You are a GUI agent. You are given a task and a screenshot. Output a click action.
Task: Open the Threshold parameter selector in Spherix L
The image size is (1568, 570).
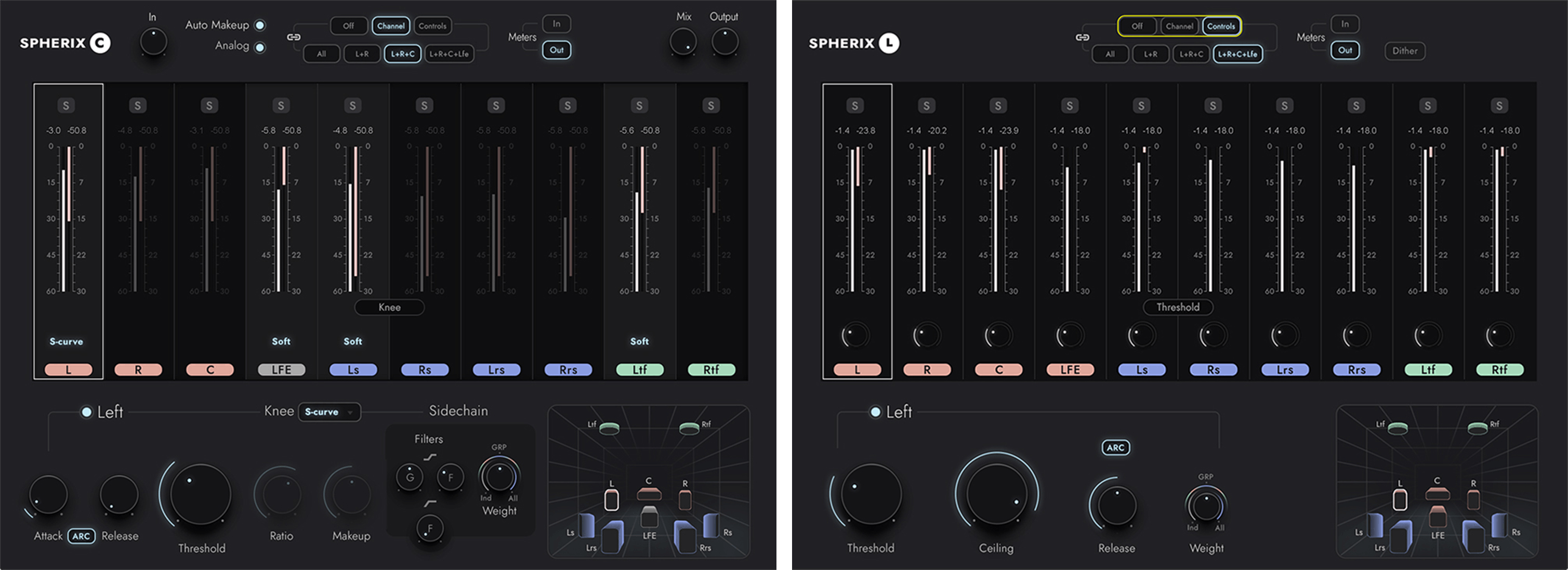click(x=1178, y=307)
